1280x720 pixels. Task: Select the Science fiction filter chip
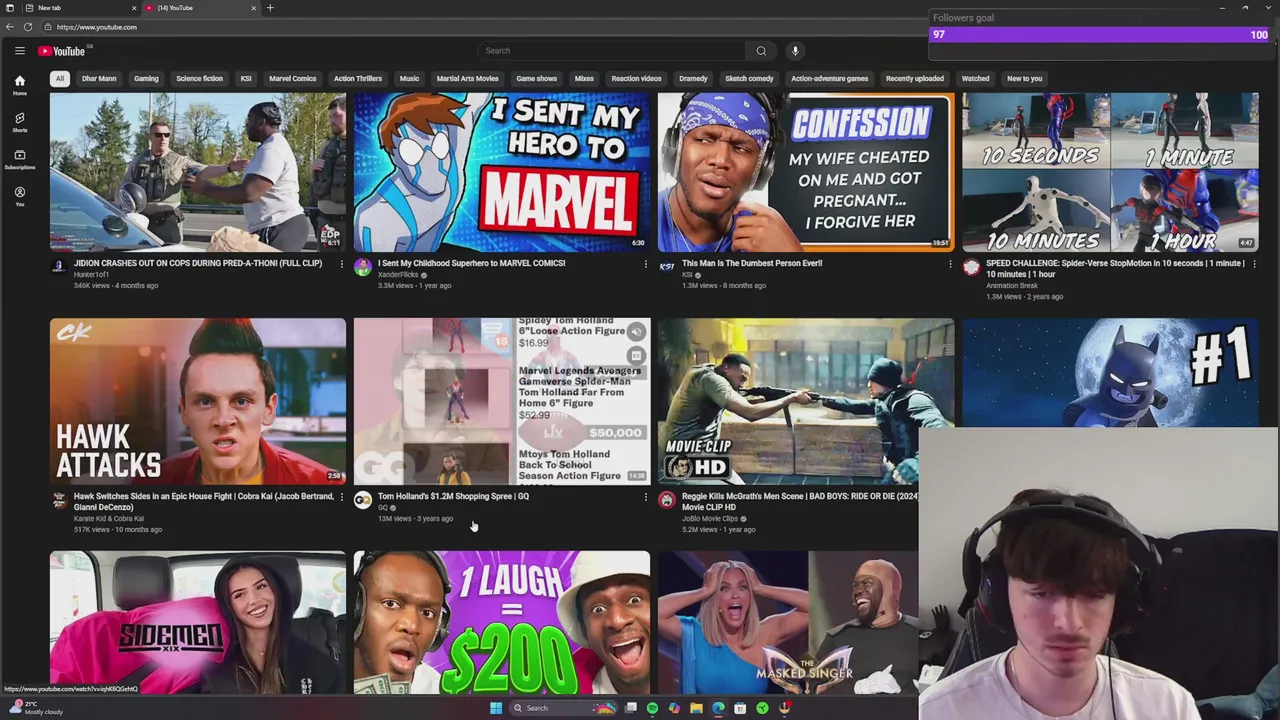pyautogui.click(x=199, y=79)
